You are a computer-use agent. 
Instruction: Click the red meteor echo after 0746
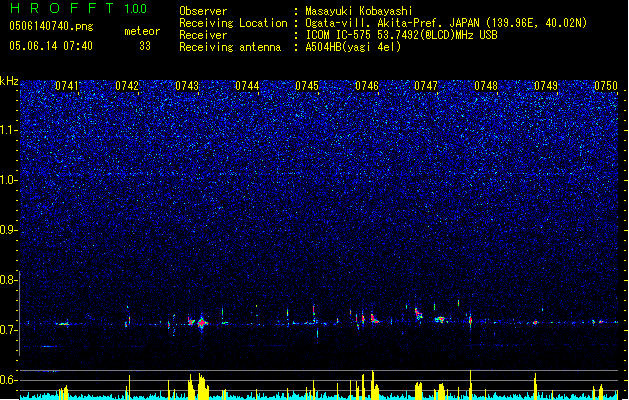pyautogui.click(x=374, y=319)
